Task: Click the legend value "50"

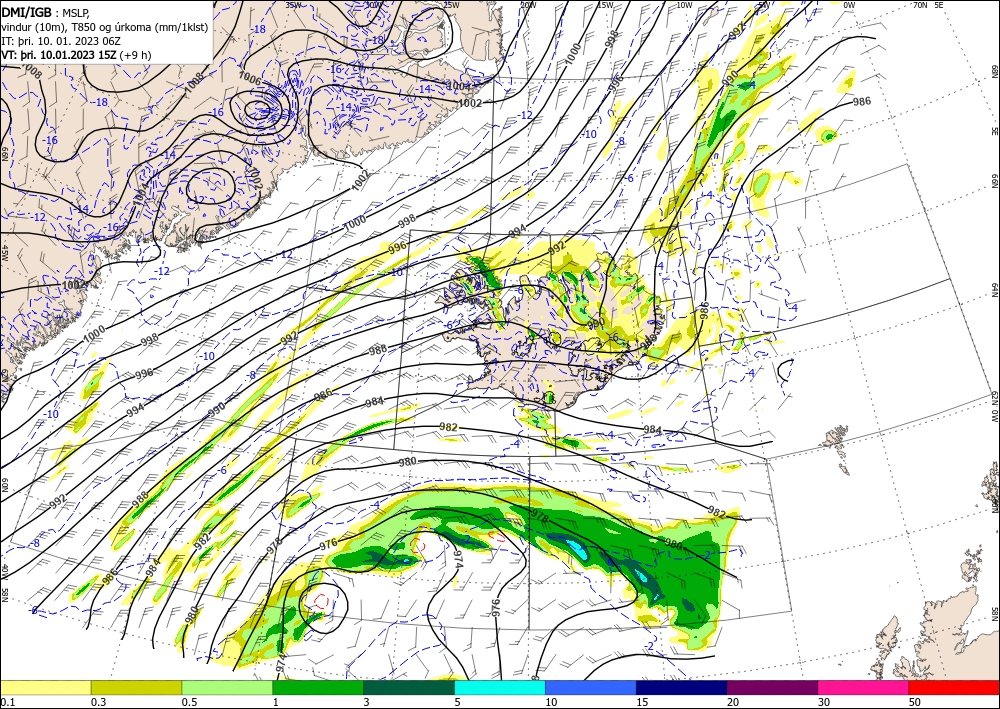Action: tap(915, 702)
